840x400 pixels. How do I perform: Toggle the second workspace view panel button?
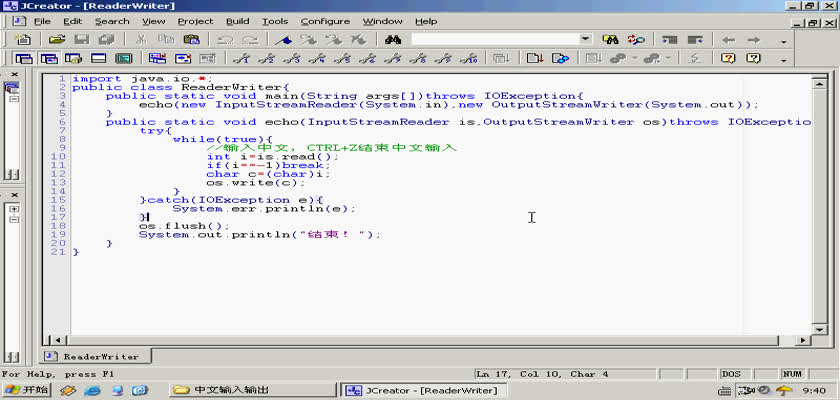point(49,58)
